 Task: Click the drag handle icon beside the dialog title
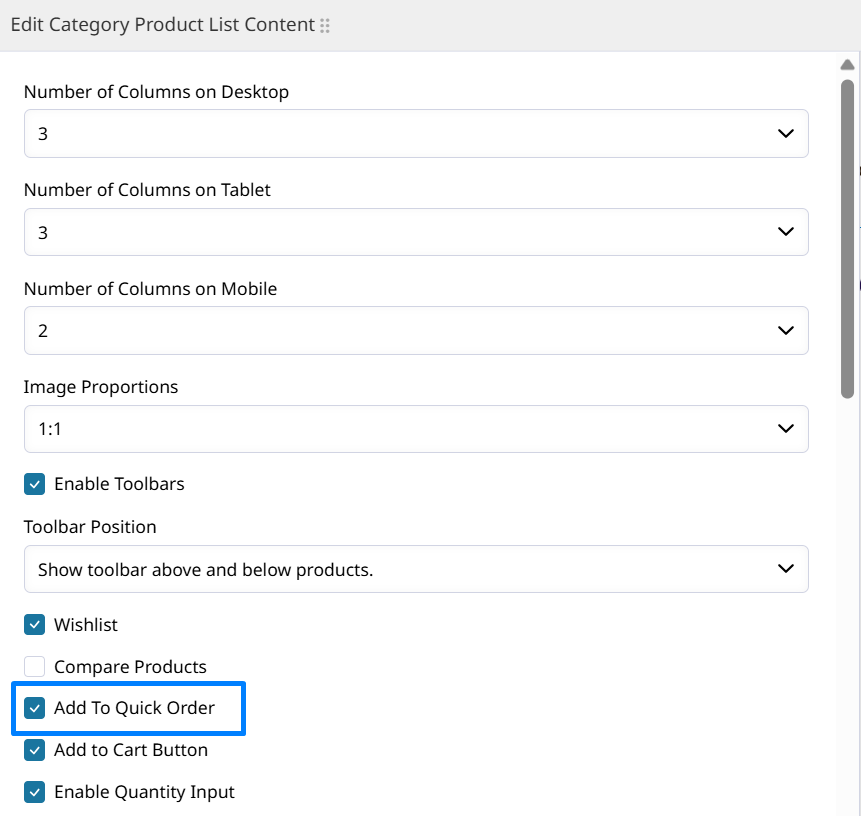(325, 26)
